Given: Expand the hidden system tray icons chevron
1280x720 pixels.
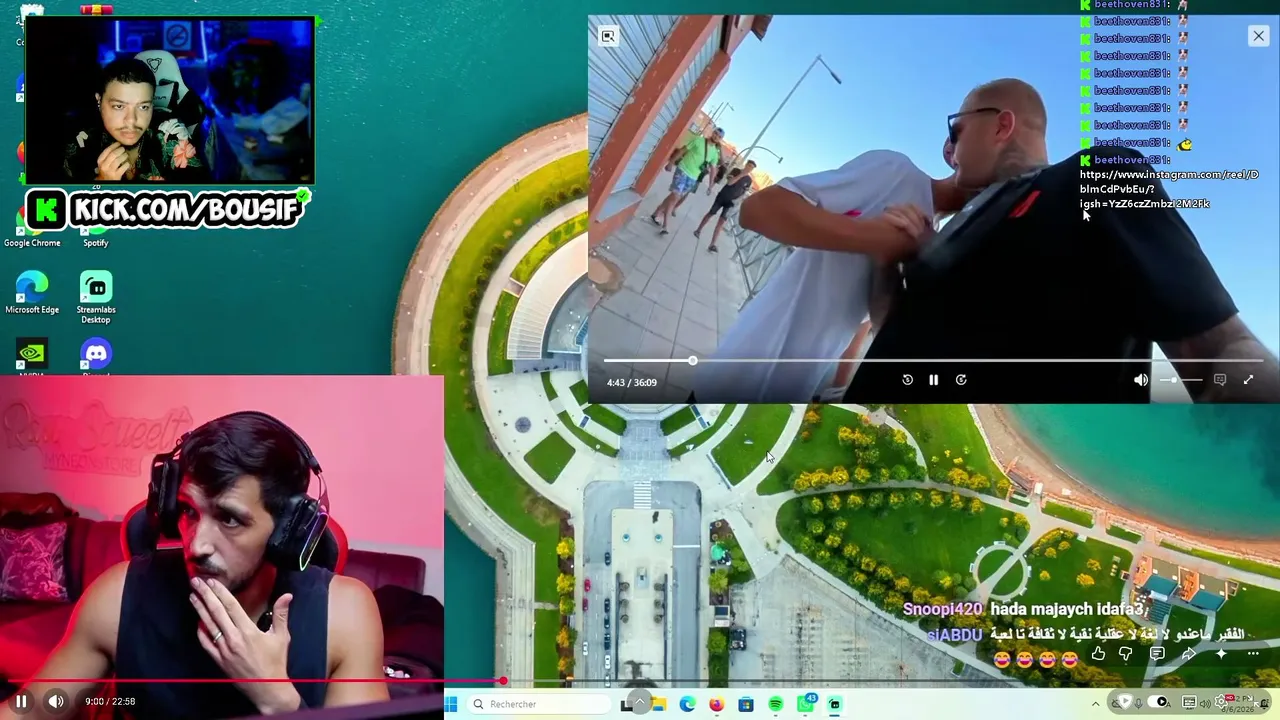Looking at the screenshot, I should [x=1095, y=704].
